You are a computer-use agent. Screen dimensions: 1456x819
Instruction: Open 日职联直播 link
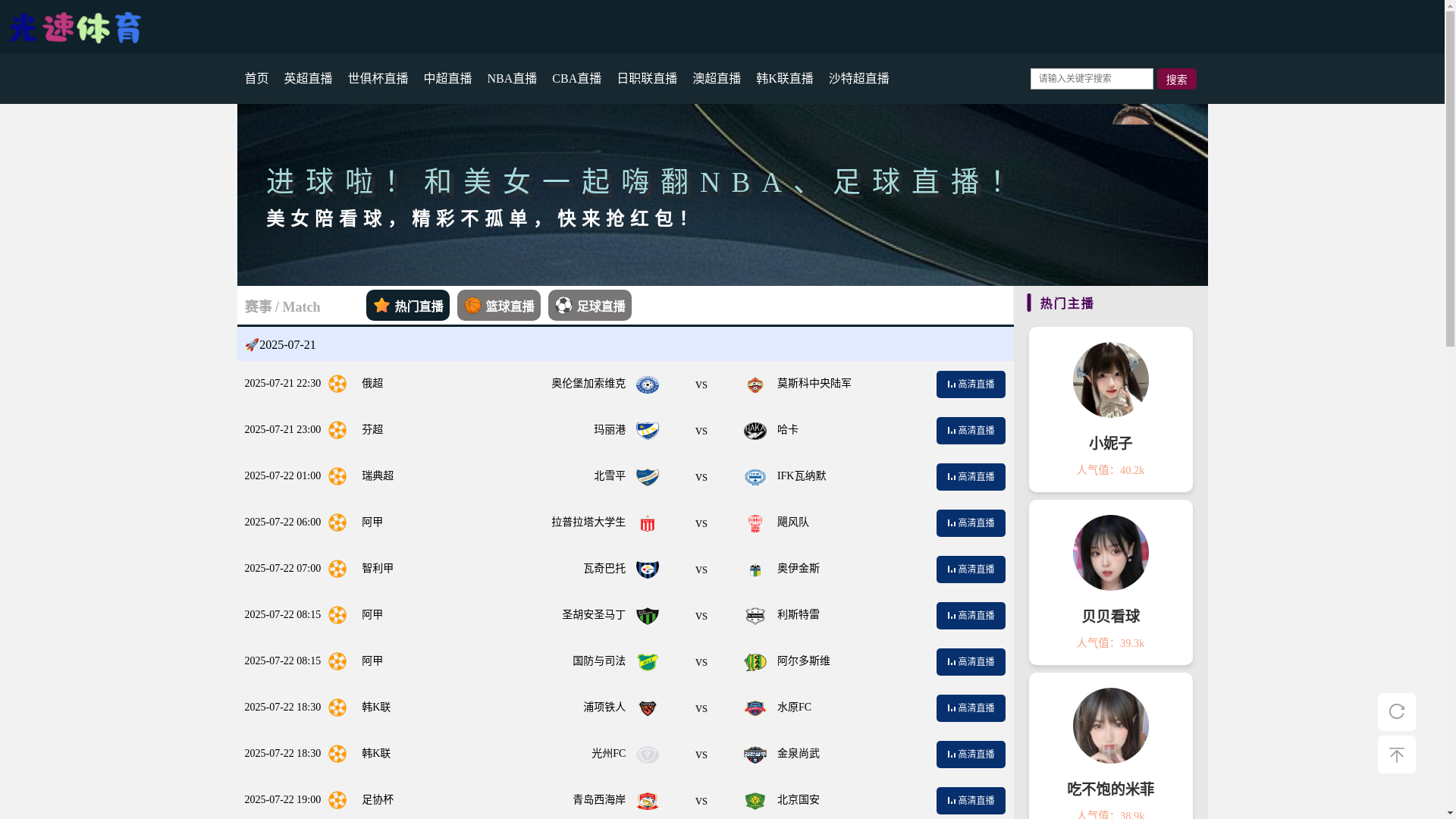(647, 79)
